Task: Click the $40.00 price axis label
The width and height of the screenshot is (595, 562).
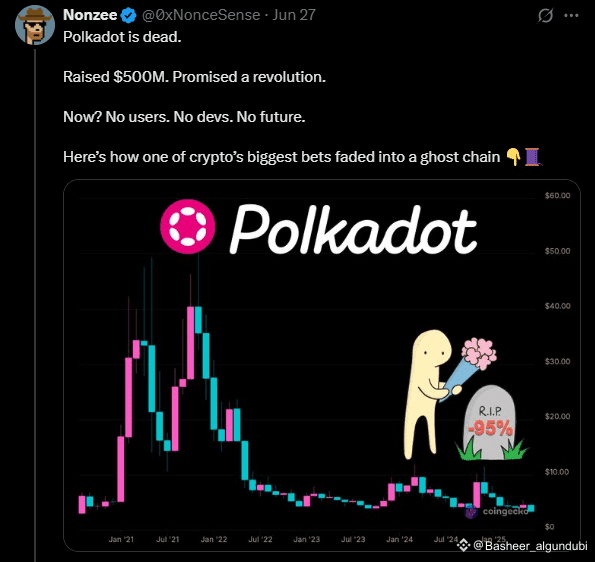Action: coord(557,306)
